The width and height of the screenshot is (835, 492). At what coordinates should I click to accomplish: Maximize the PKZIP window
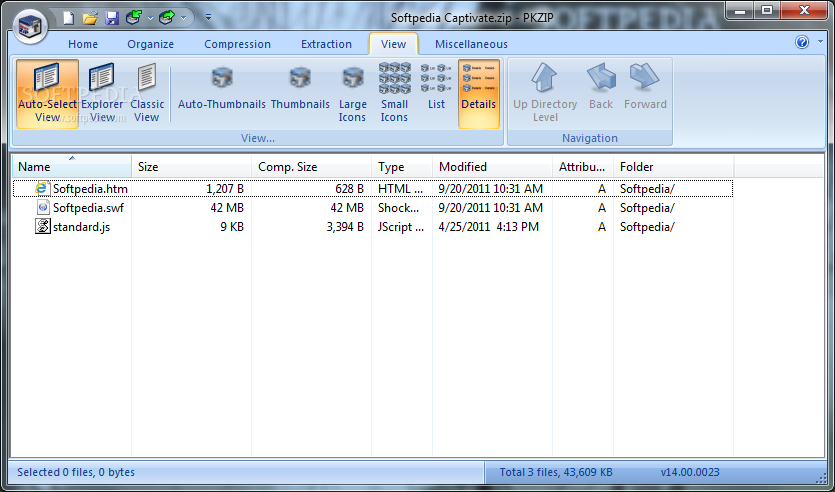click(767, 10)
